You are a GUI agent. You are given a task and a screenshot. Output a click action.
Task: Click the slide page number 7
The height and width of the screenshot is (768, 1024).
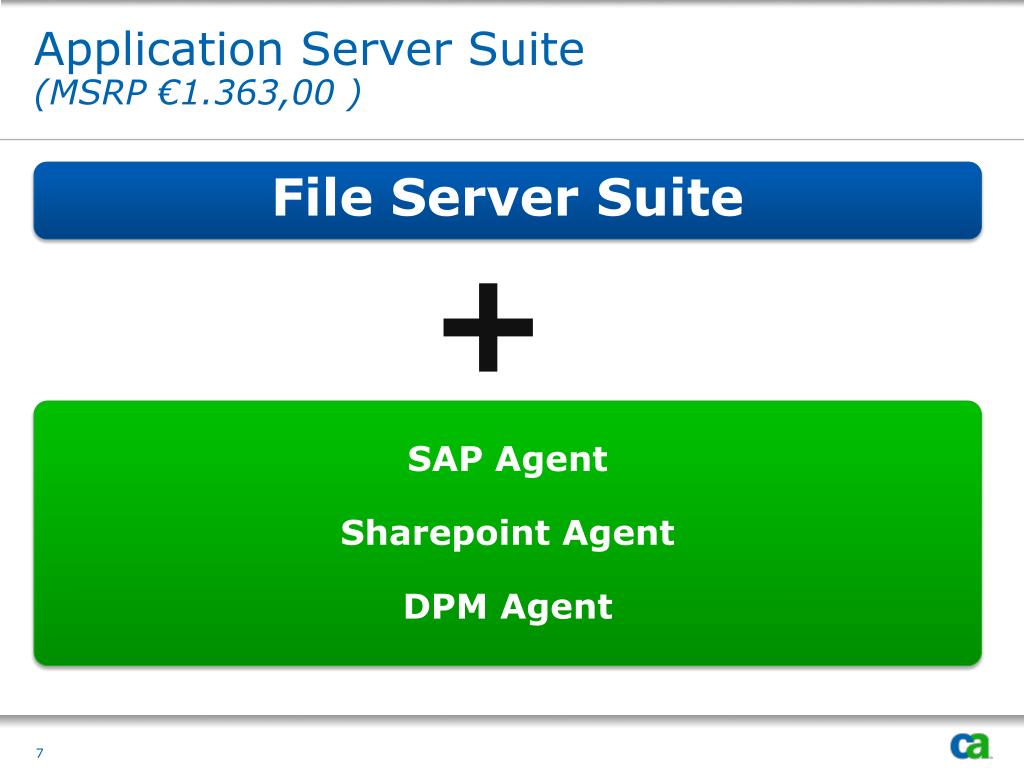coord(40,753)
